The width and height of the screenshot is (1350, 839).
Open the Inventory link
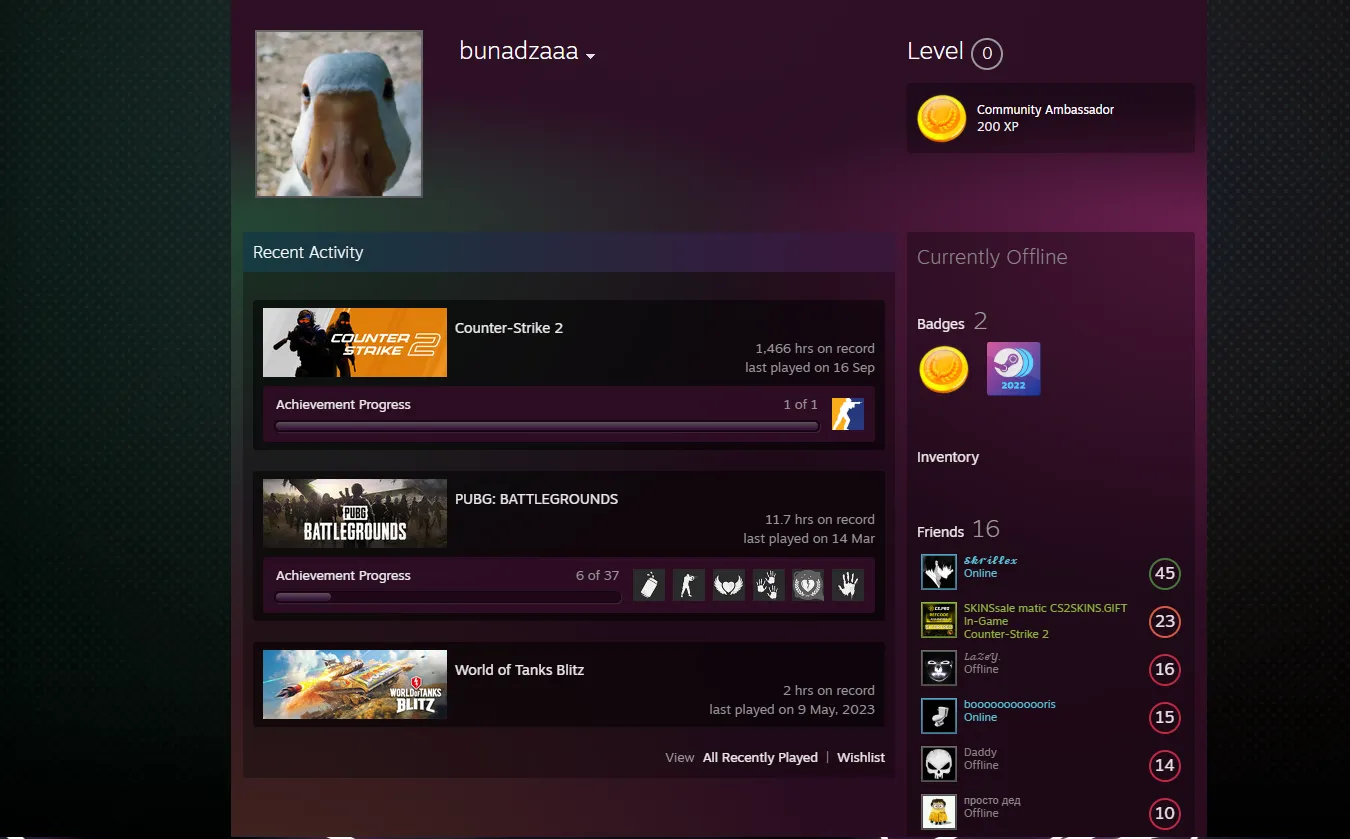948,457
